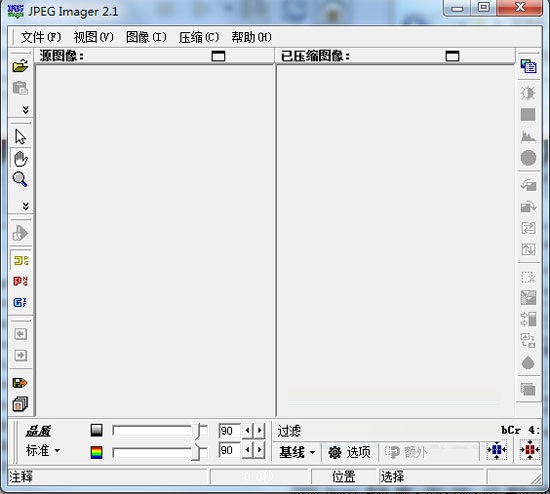Click the 选择 selection status bar cell
The image size is (550, 494).
click(432, 476)
